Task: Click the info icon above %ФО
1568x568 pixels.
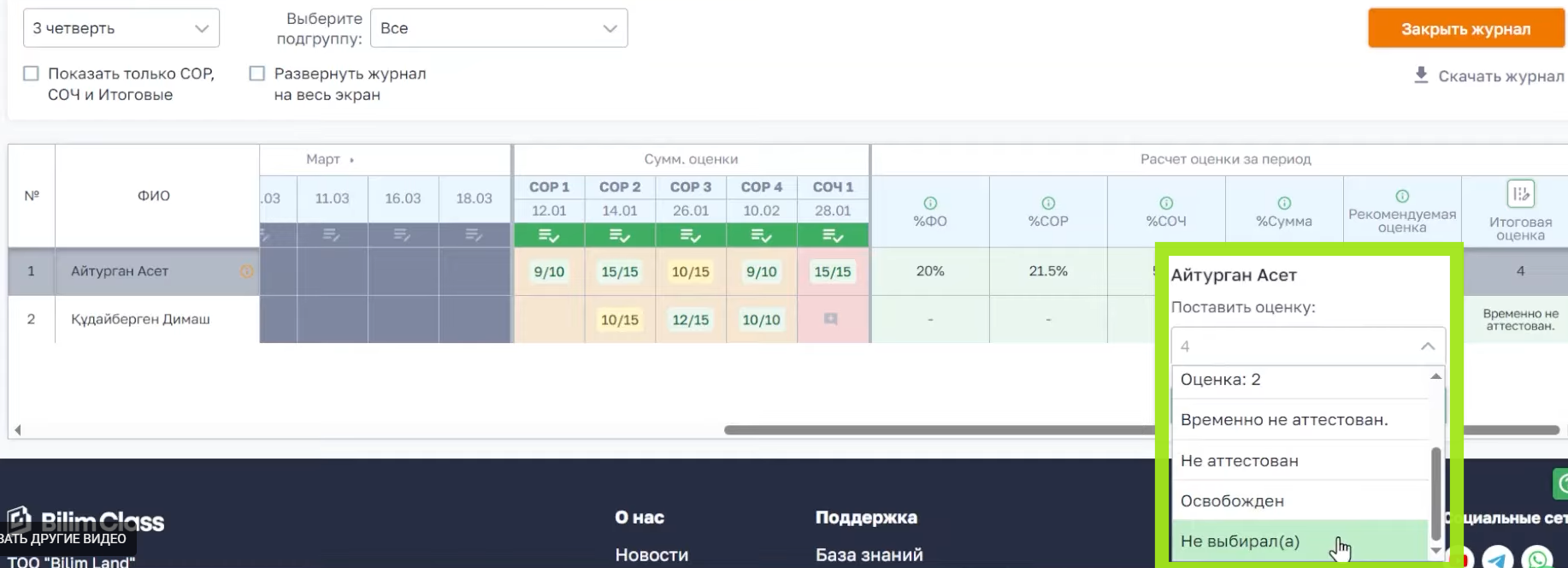Action: pyautogui.click(x=930, y=204)
